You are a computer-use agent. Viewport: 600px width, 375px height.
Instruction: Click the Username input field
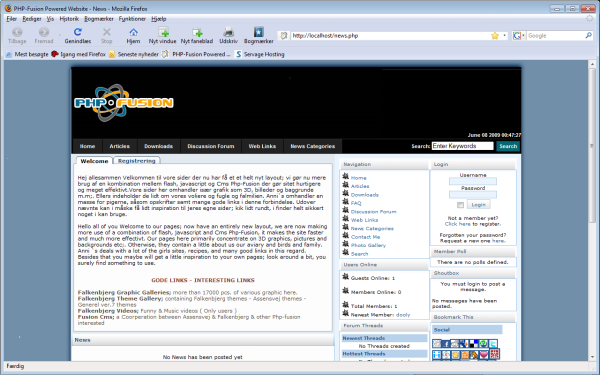tap(473, 181)
